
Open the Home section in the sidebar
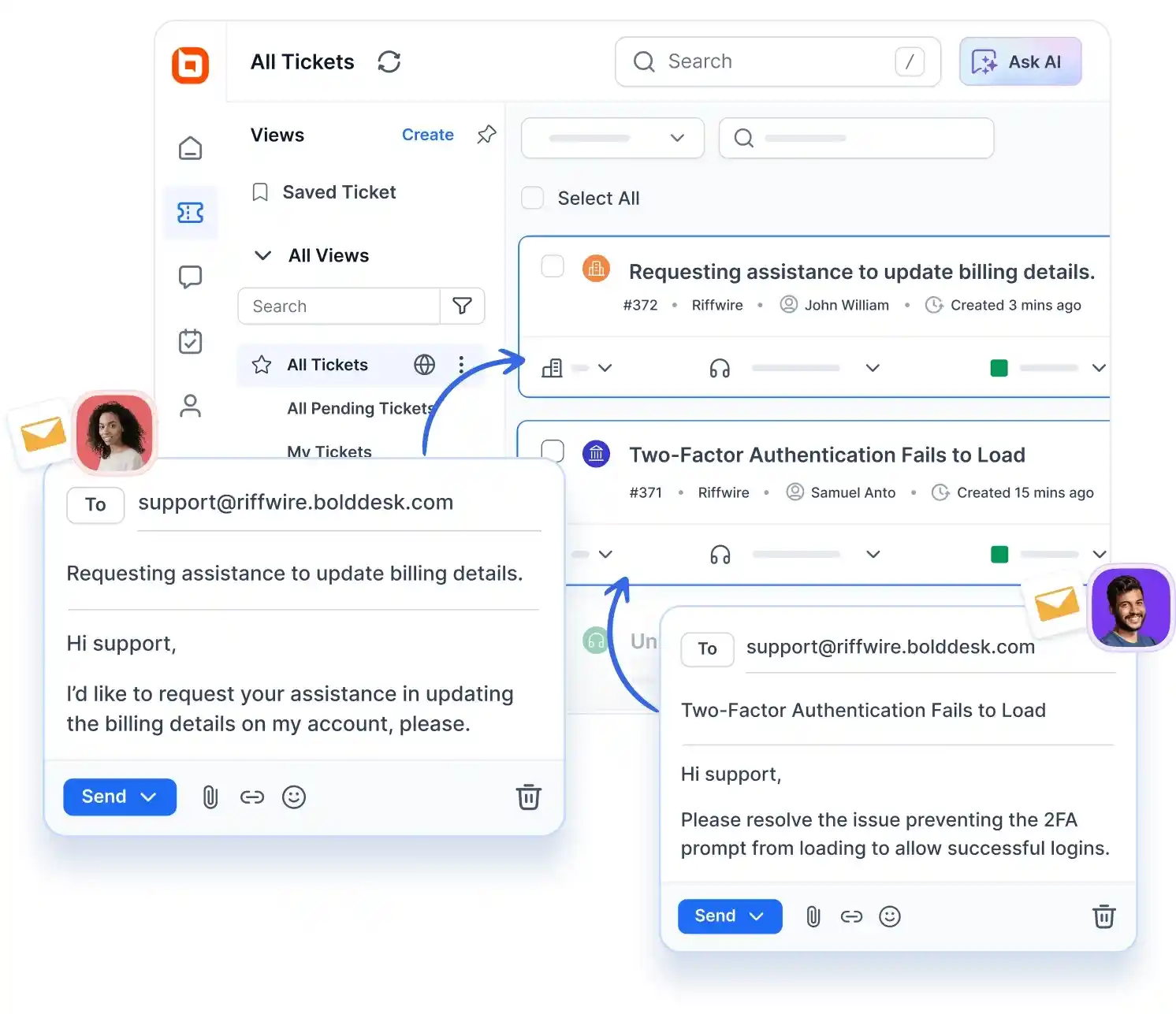coord(190,147)
